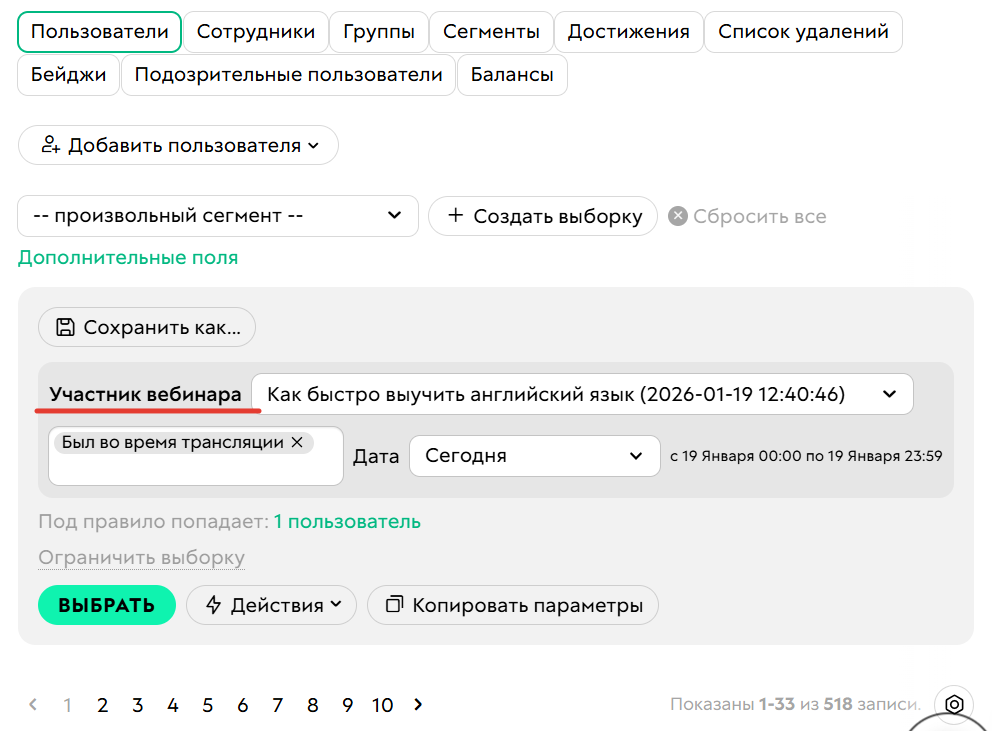The height and width of the screenshot is (731, 992).
Task: Click the X-circle icon on "Сбросить все"
Action: pos(677,216)
